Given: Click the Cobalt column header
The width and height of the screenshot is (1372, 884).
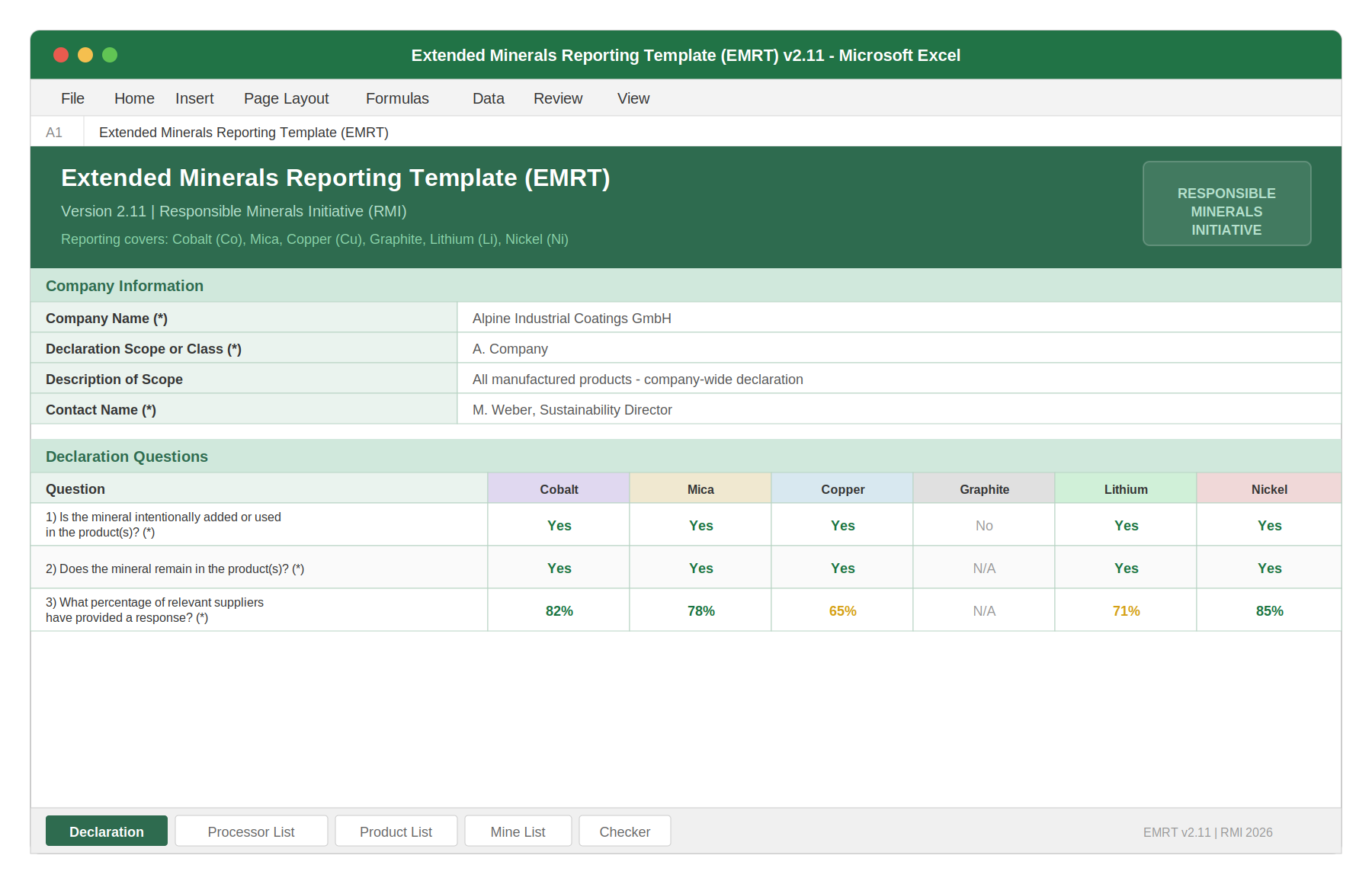Looking at the screenshot, I should click(558, 488).
